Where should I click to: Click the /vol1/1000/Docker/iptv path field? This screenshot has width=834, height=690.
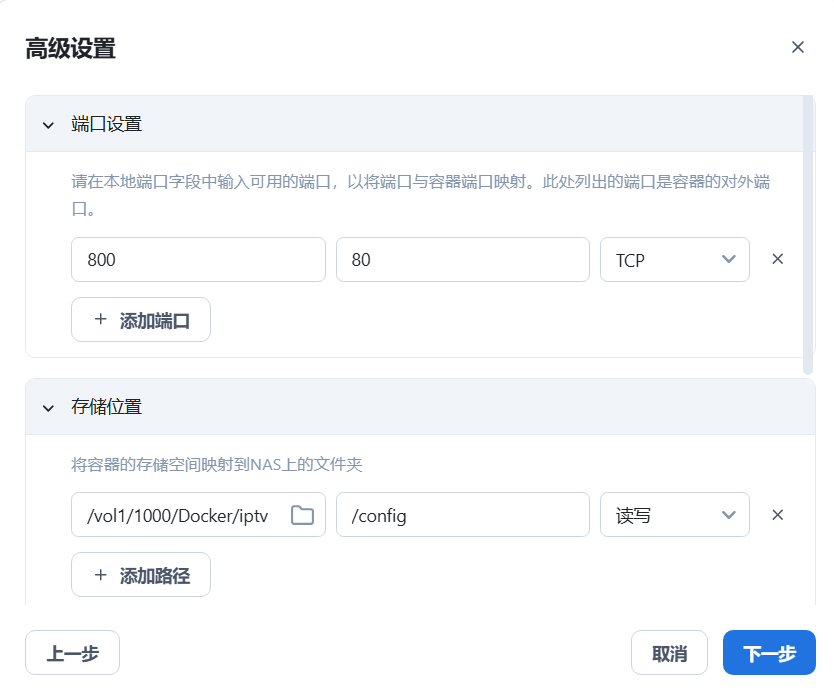(198, 515)
